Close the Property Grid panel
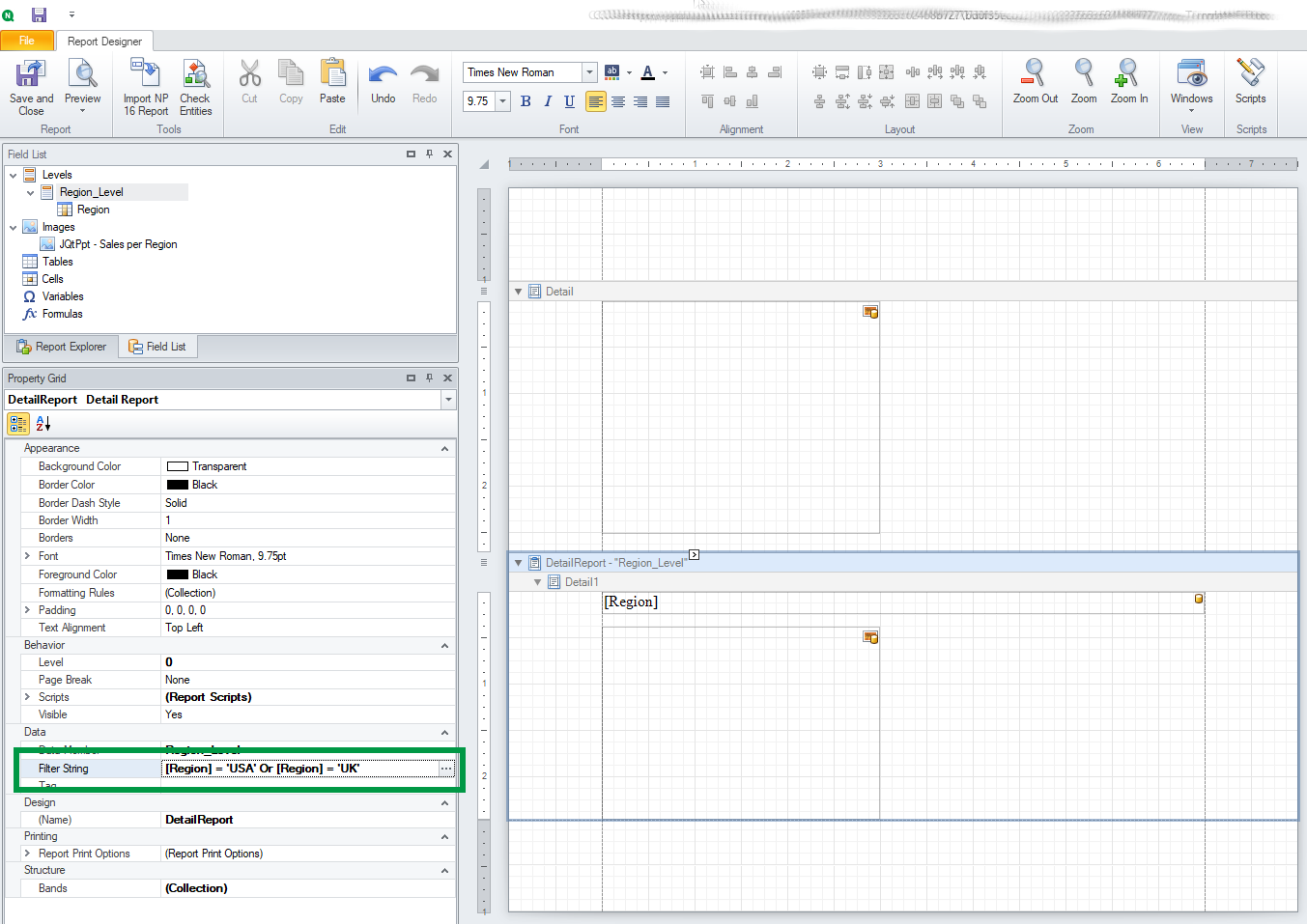Screen dimensions: 1307x924 pyautogui.click(x=447, y=378)
